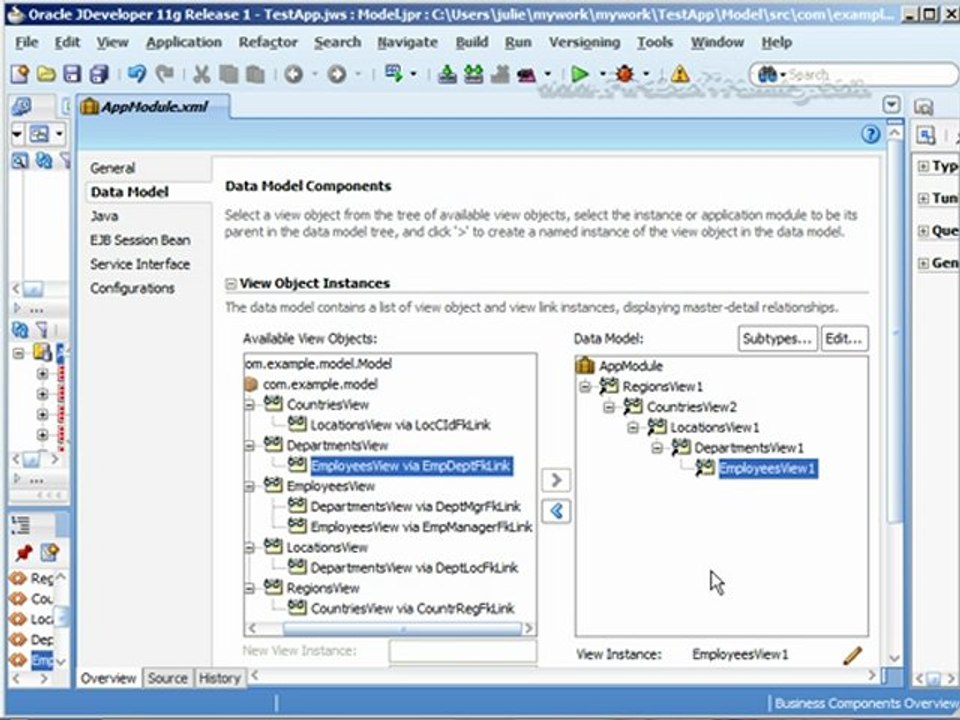Viewport: 960px width, 720px height.
Task: Click the Undo toolbar icon
Action: pyautogui.click(x=137, y=74)
